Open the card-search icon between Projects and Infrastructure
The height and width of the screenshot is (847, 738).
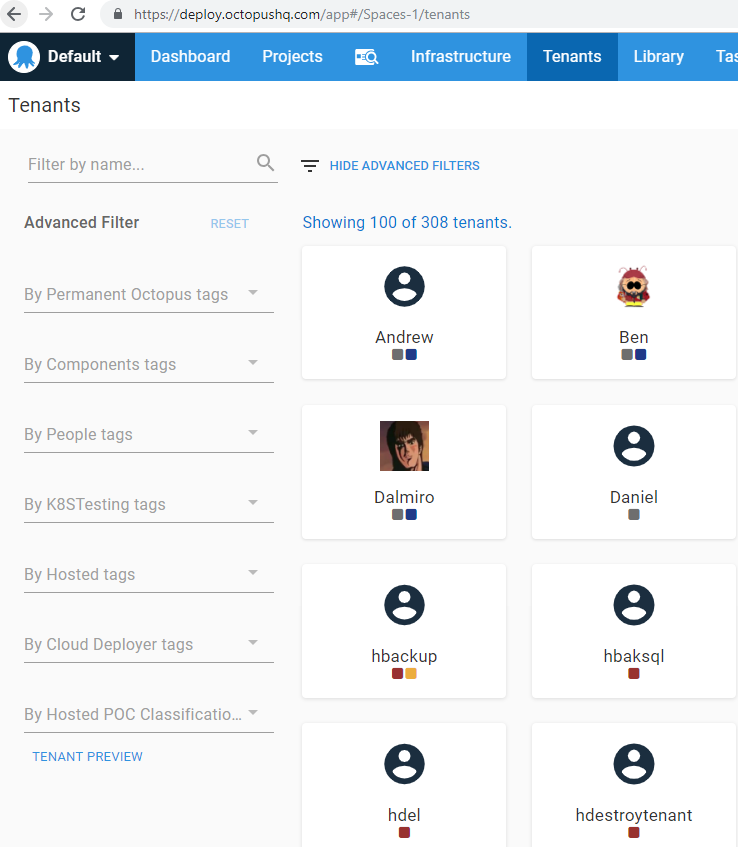[366, 57]
